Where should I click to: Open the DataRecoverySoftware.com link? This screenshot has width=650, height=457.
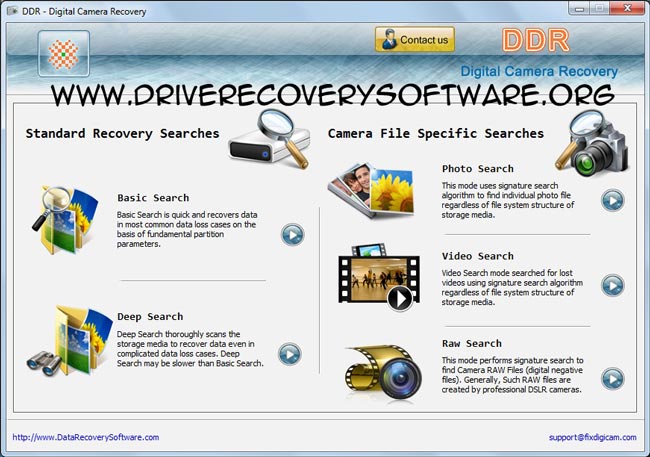(x=86, y=437)
